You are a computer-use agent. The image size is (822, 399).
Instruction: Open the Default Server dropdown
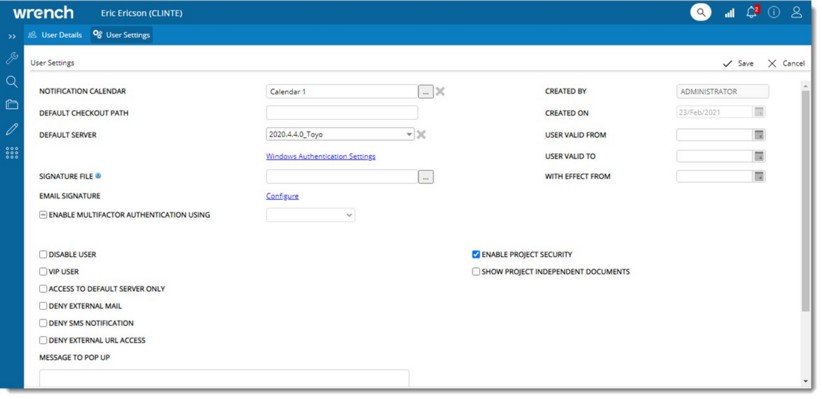340,135
